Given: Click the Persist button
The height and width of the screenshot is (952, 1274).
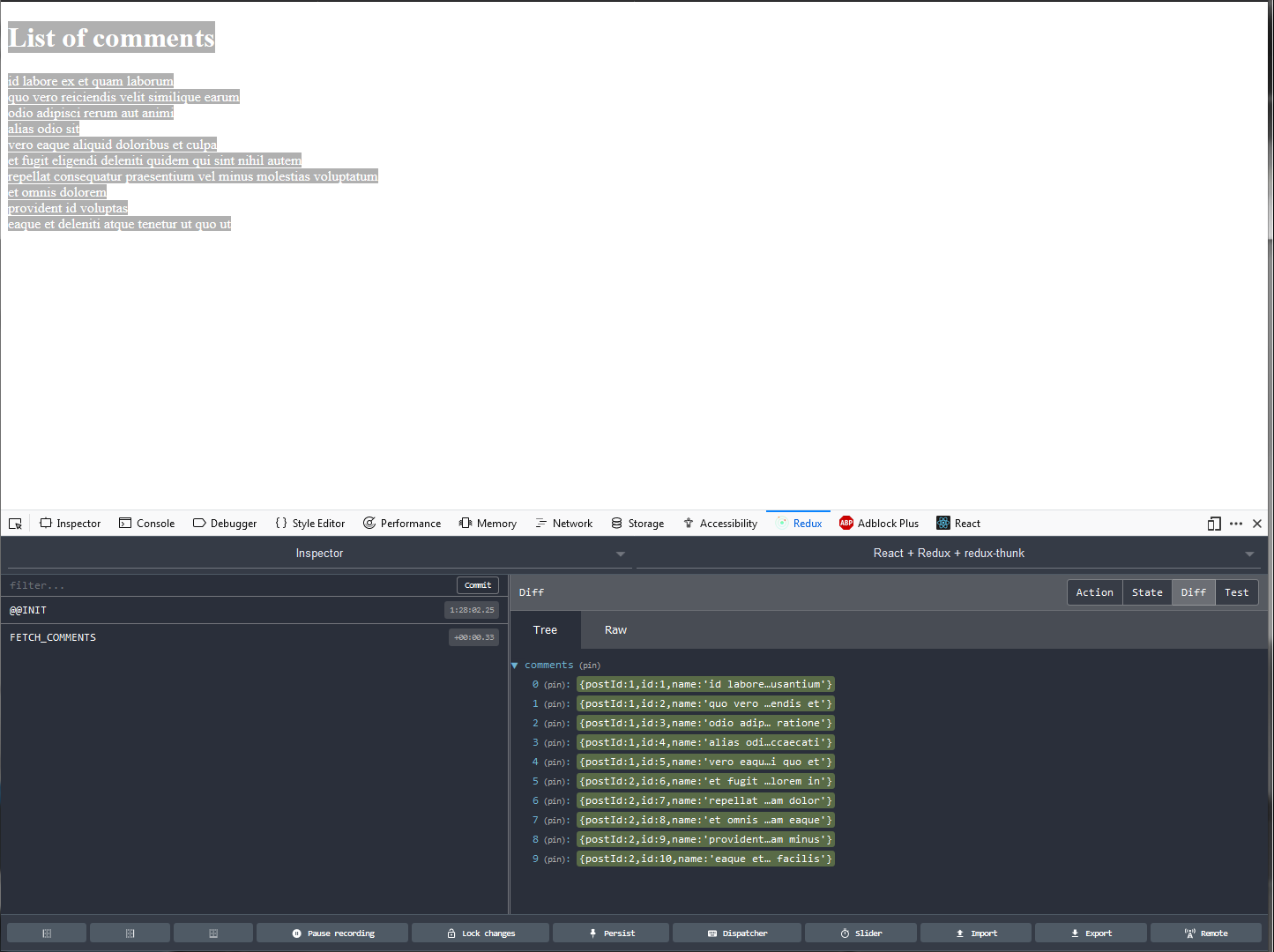Looking at the screenshot, I should [611, 933].
